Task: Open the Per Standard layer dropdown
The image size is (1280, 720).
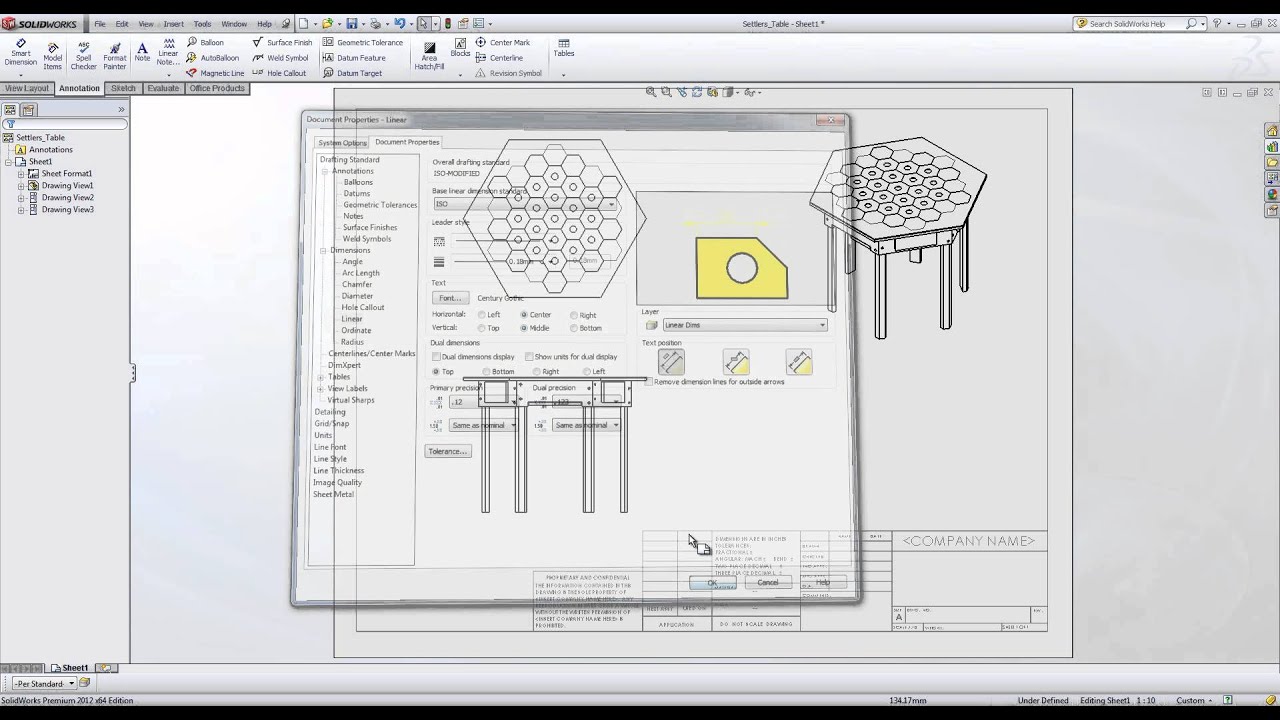Action: pyautogui.click(x=45, y=684)
